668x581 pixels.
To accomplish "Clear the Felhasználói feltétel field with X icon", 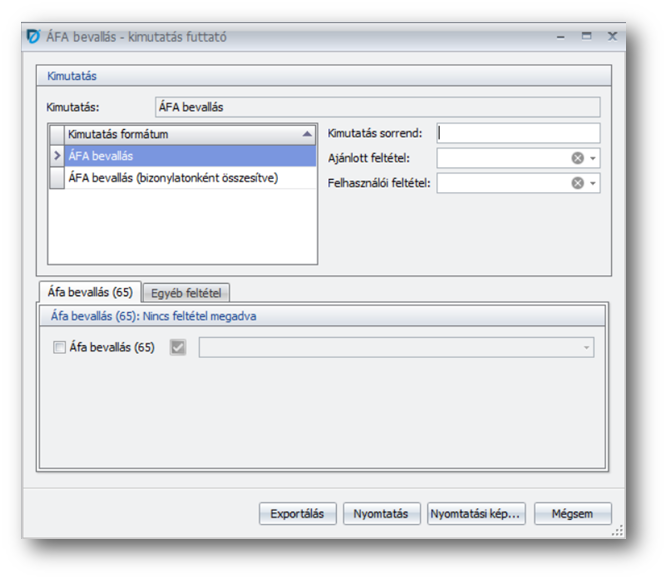I will pos(577,183).
